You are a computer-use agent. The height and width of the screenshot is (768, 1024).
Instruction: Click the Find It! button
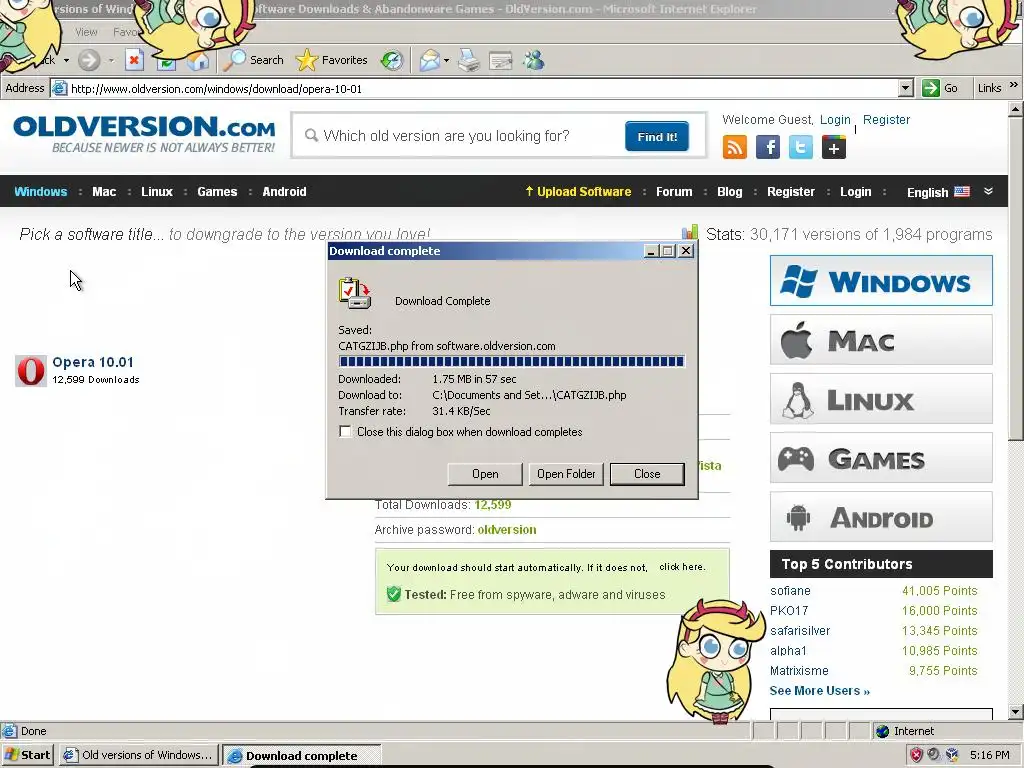click(x=656, y=136)
